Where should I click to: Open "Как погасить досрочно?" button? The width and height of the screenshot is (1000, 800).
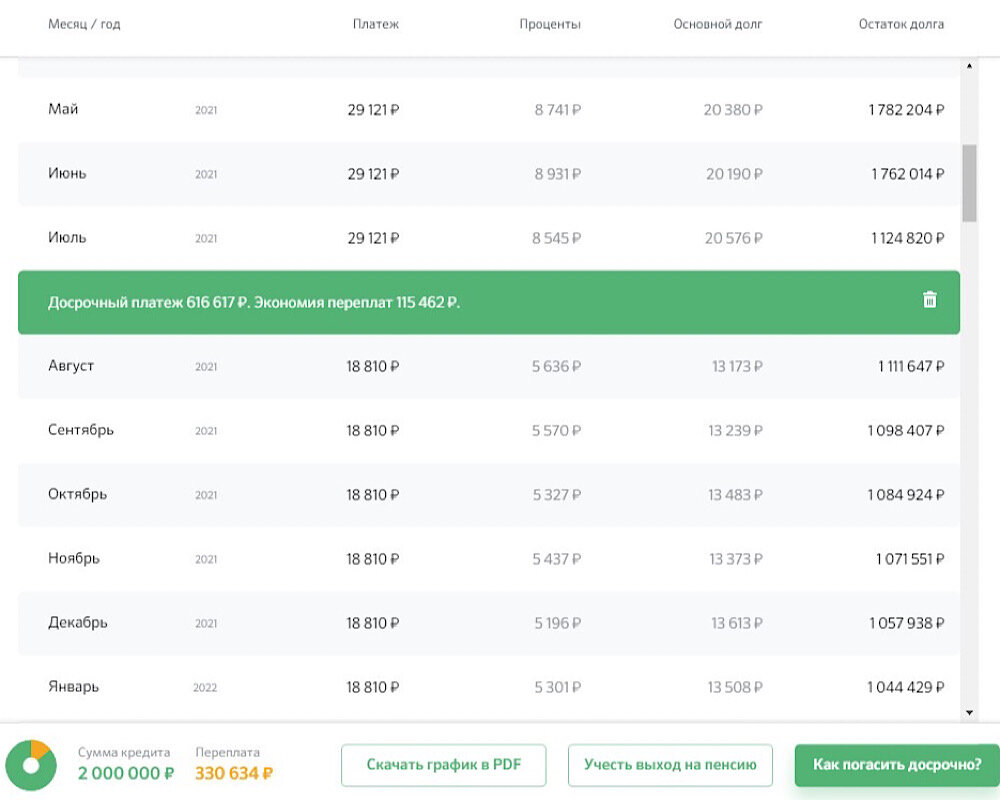(897, 765)
